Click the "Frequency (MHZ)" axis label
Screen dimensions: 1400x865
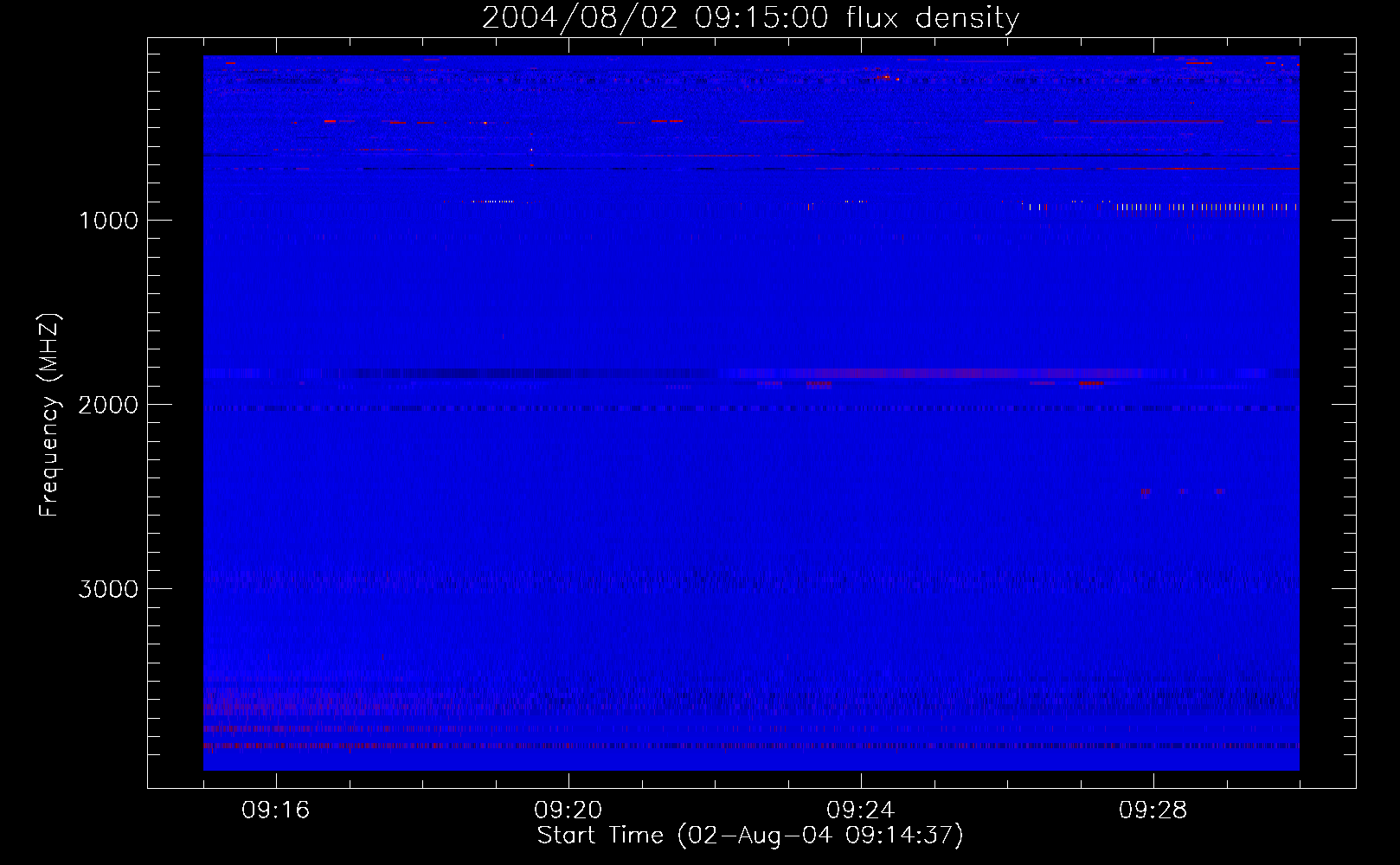[49, 415]
